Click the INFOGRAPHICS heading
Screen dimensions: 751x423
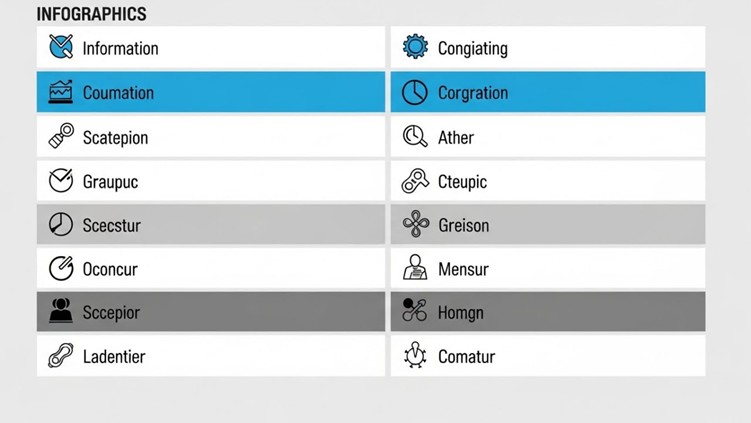coord(91,14)
